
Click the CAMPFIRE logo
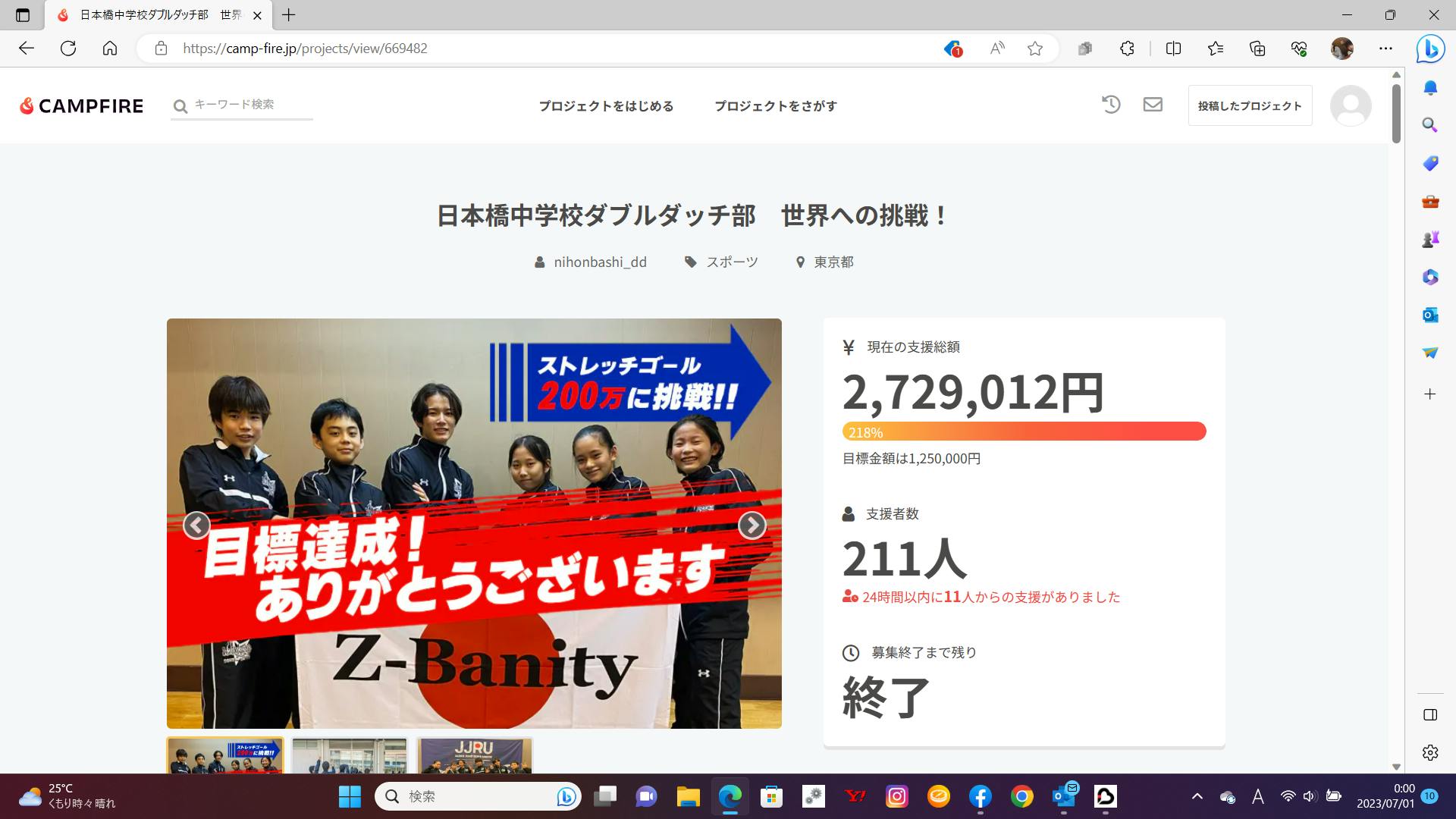81,106
